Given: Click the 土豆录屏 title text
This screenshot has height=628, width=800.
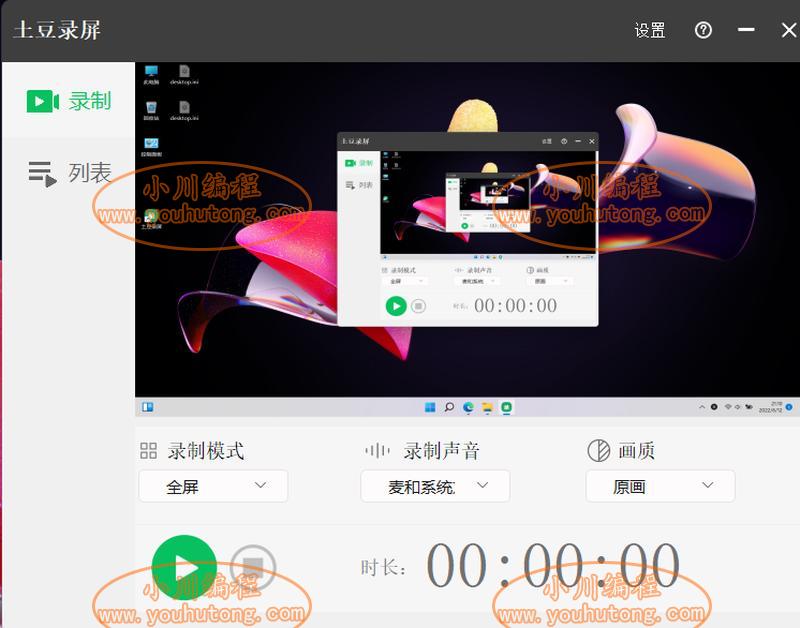Looking at the screenshot, I should [x=57, y=30].
